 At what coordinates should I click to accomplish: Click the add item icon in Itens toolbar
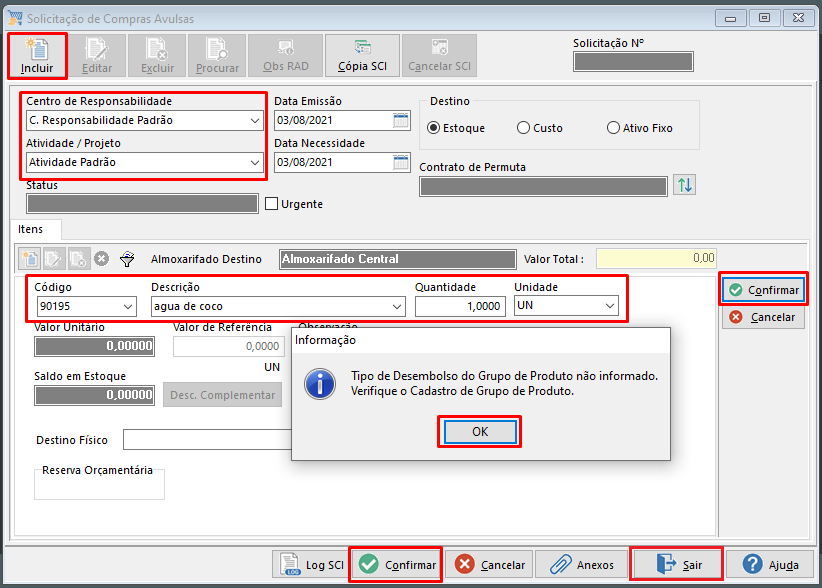tap(30, 259)
